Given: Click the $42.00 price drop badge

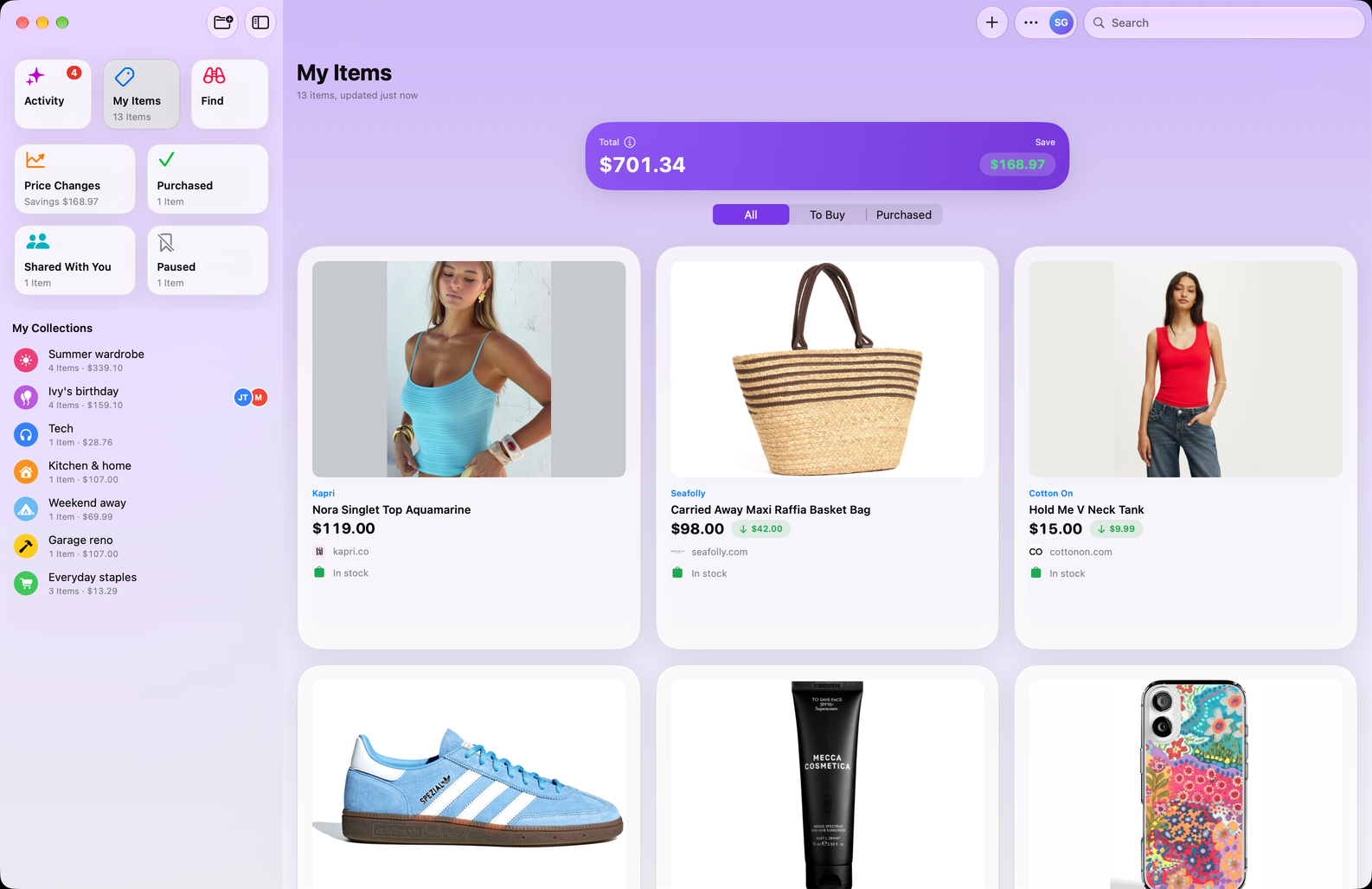Looking at the screenshot, I should tap(761, 528).
